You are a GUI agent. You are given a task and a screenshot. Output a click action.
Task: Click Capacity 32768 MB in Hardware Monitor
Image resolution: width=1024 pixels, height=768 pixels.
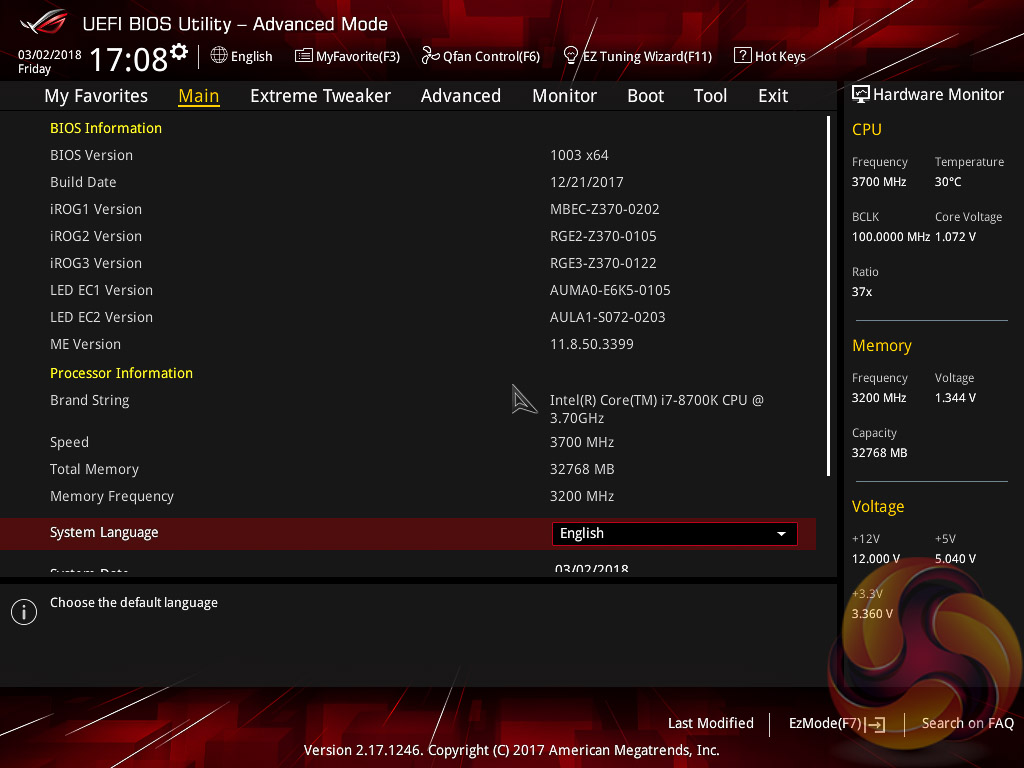coord(879,453)
